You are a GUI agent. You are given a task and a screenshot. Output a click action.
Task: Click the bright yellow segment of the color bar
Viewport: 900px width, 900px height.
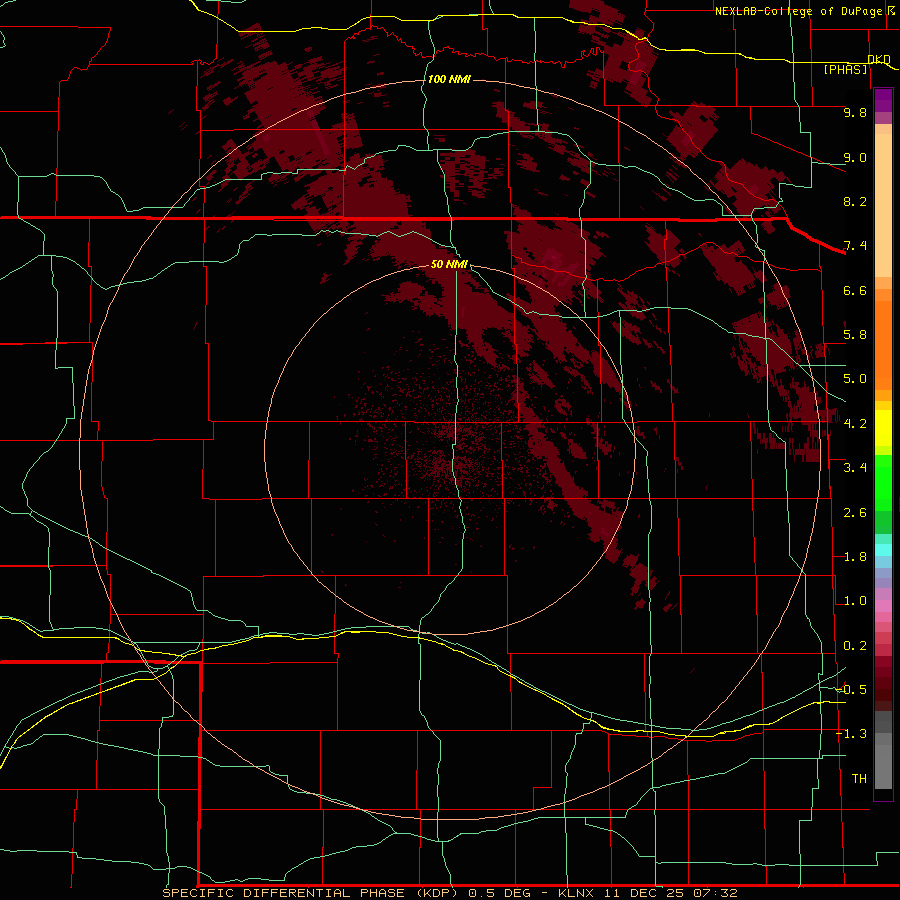883,428
